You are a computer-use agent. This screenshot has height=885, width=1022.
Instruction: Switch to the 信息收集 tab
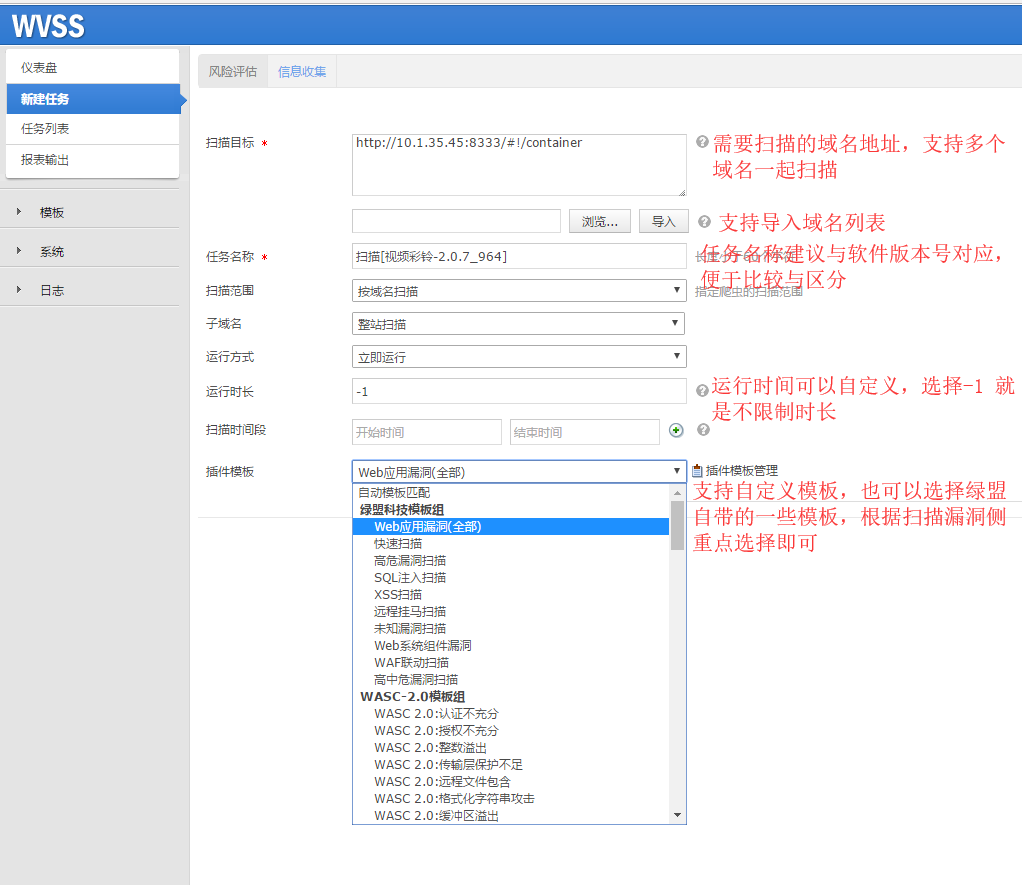302,72
